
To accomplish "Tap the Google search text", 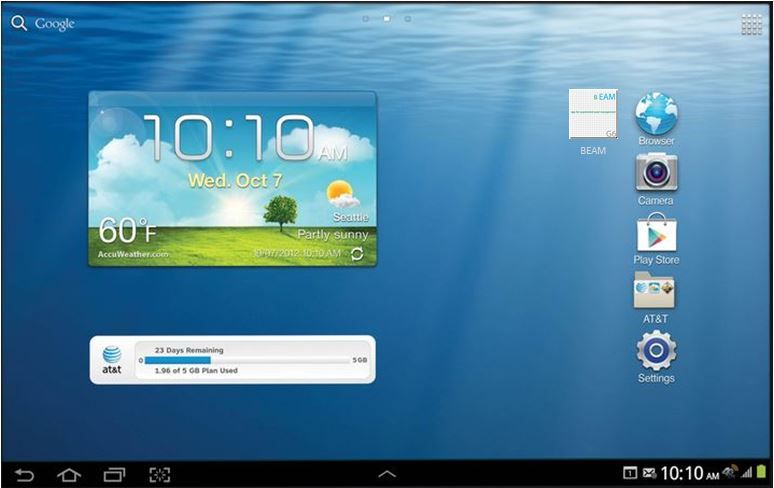I will 55,24.
